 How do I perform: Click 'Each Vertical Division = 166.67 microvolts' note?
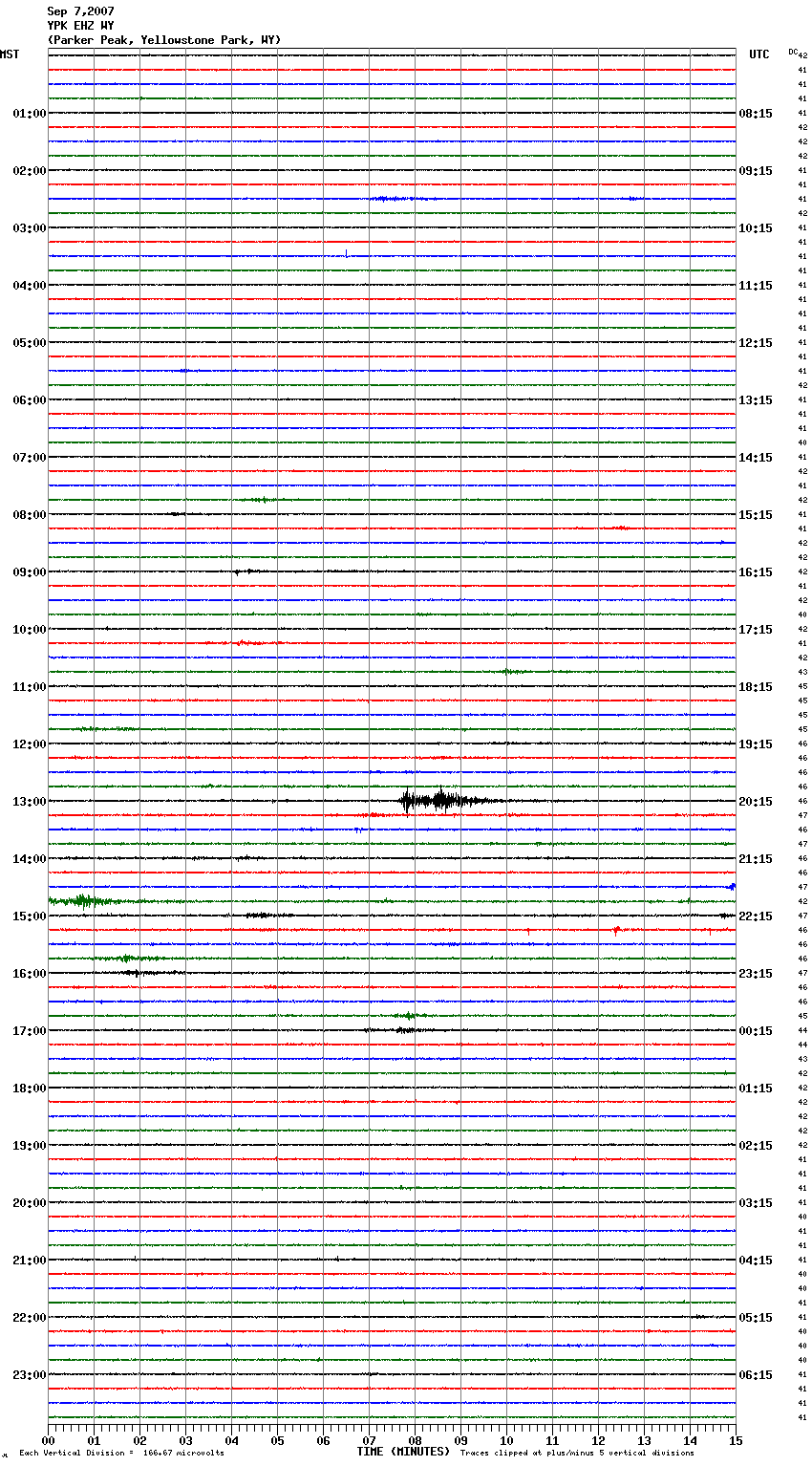click(x=121, y=1453)
